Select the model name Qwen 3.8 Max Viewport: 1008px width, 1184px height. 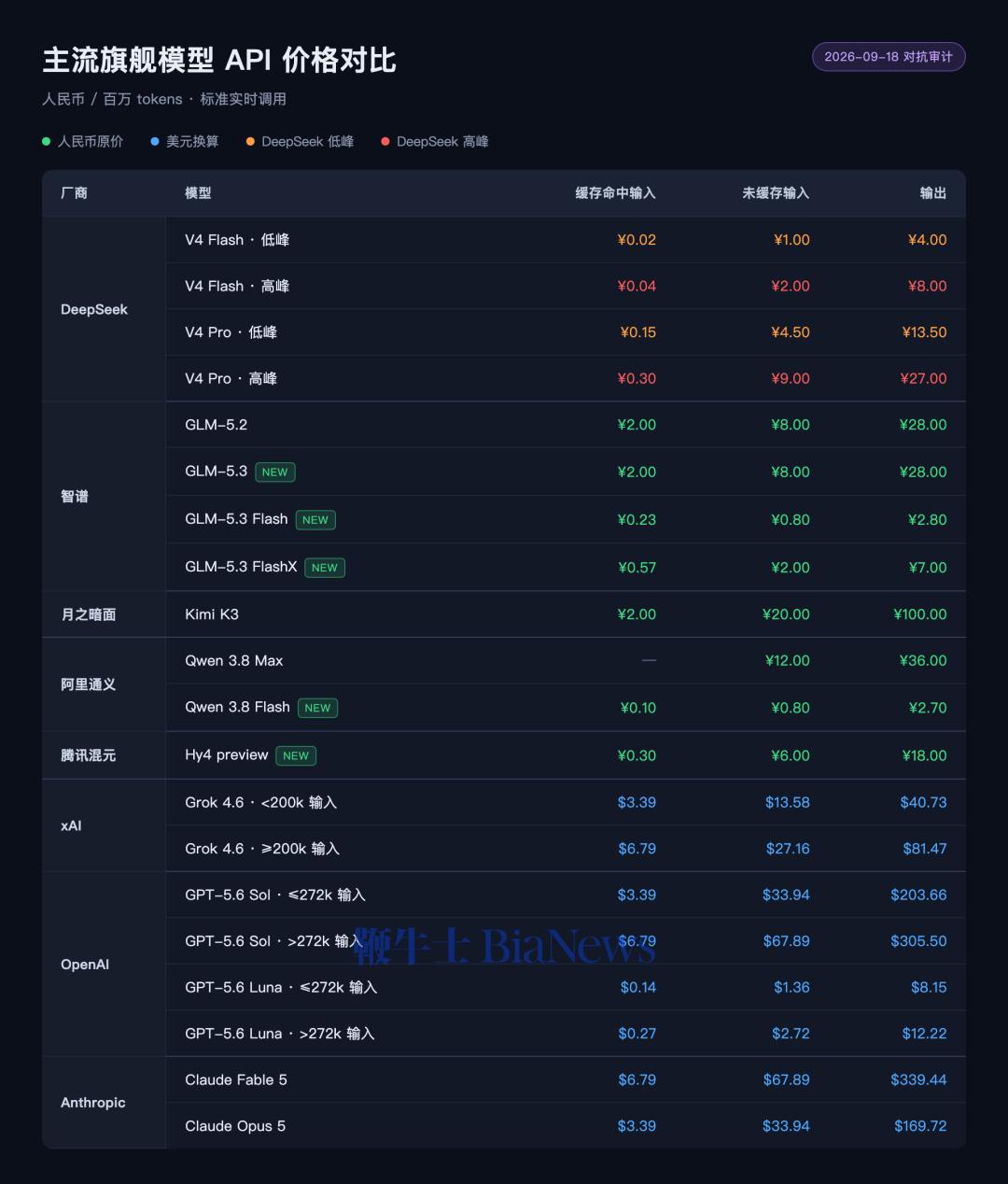point(234,661)
